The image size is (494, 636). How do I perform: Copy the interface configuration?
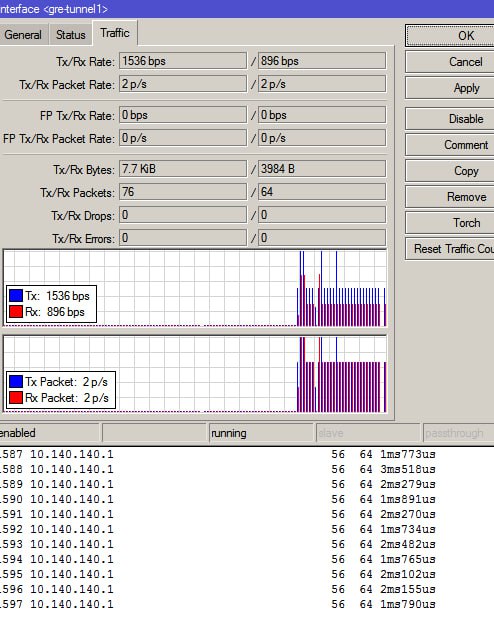450,171
